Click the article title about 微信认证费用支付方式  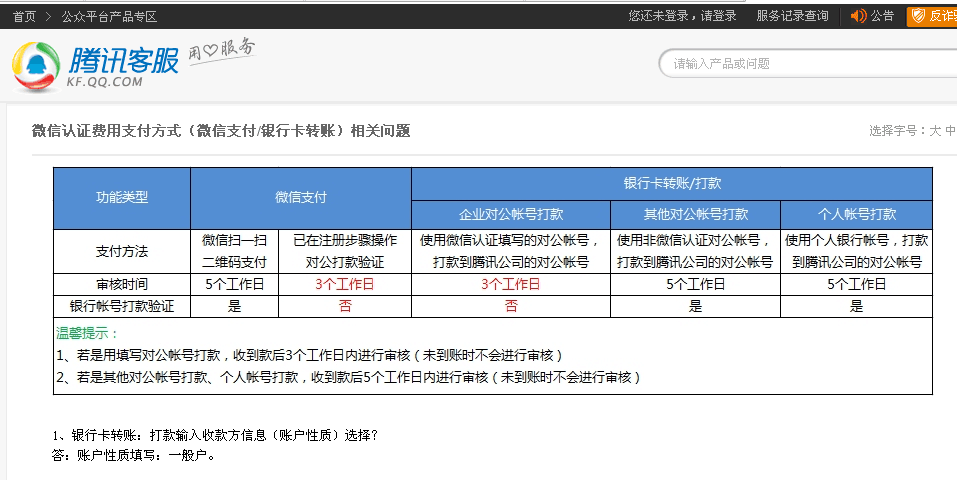click(221, 131)
